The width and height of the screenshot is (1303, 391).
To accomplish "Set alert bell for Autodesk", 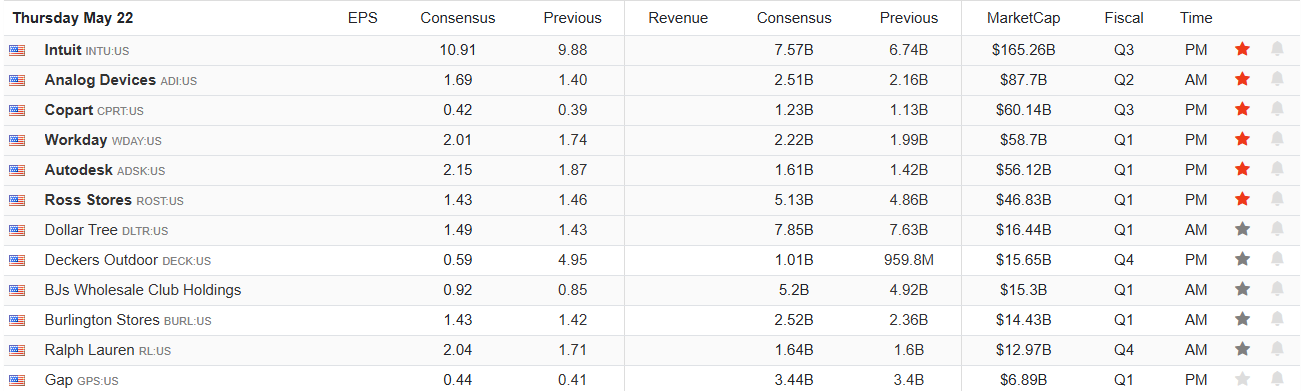I will (x=1277, y=169).
